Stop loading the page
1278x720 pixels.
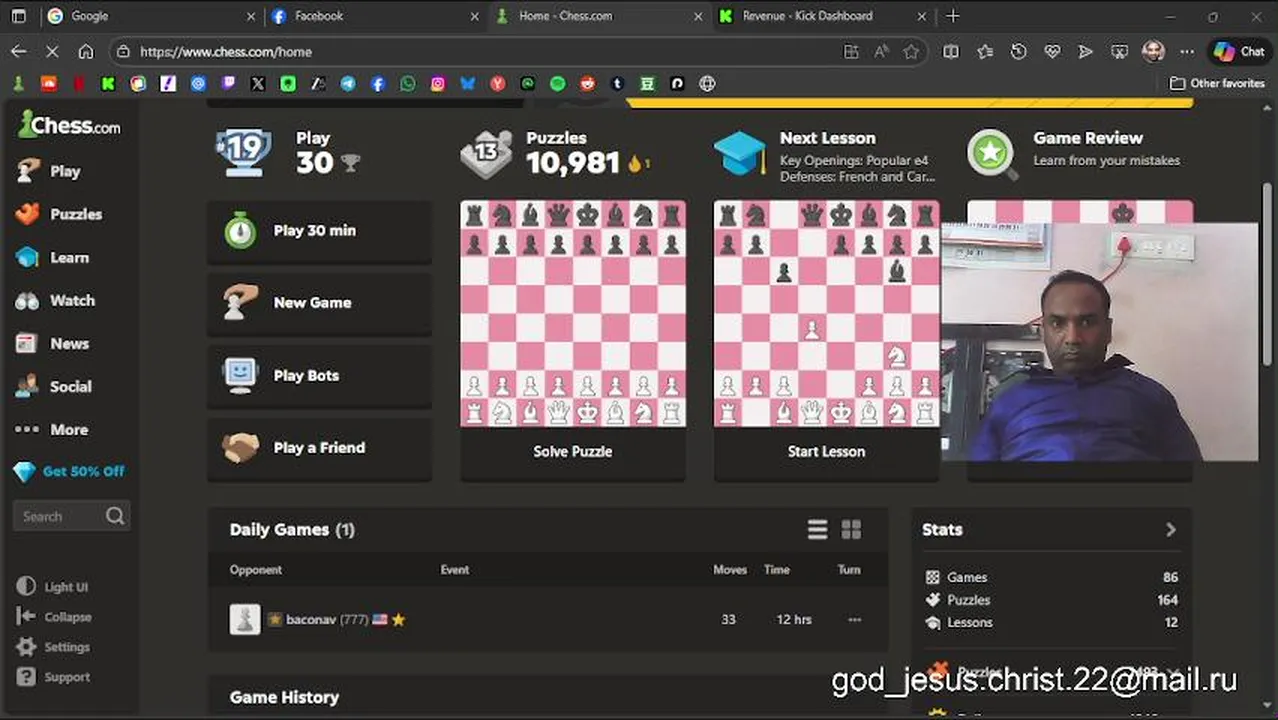pos(52,52)
